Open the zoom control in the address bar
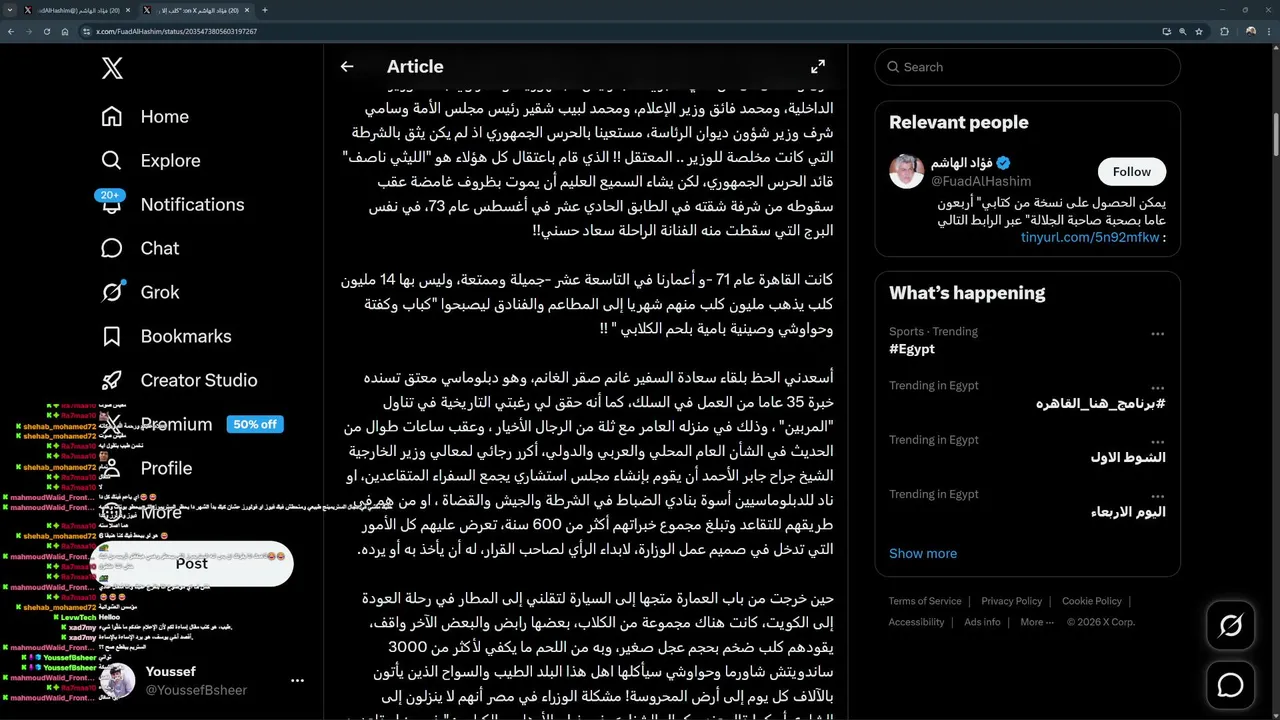Viewport: 1280px width, 720px height. (1183, 31)
